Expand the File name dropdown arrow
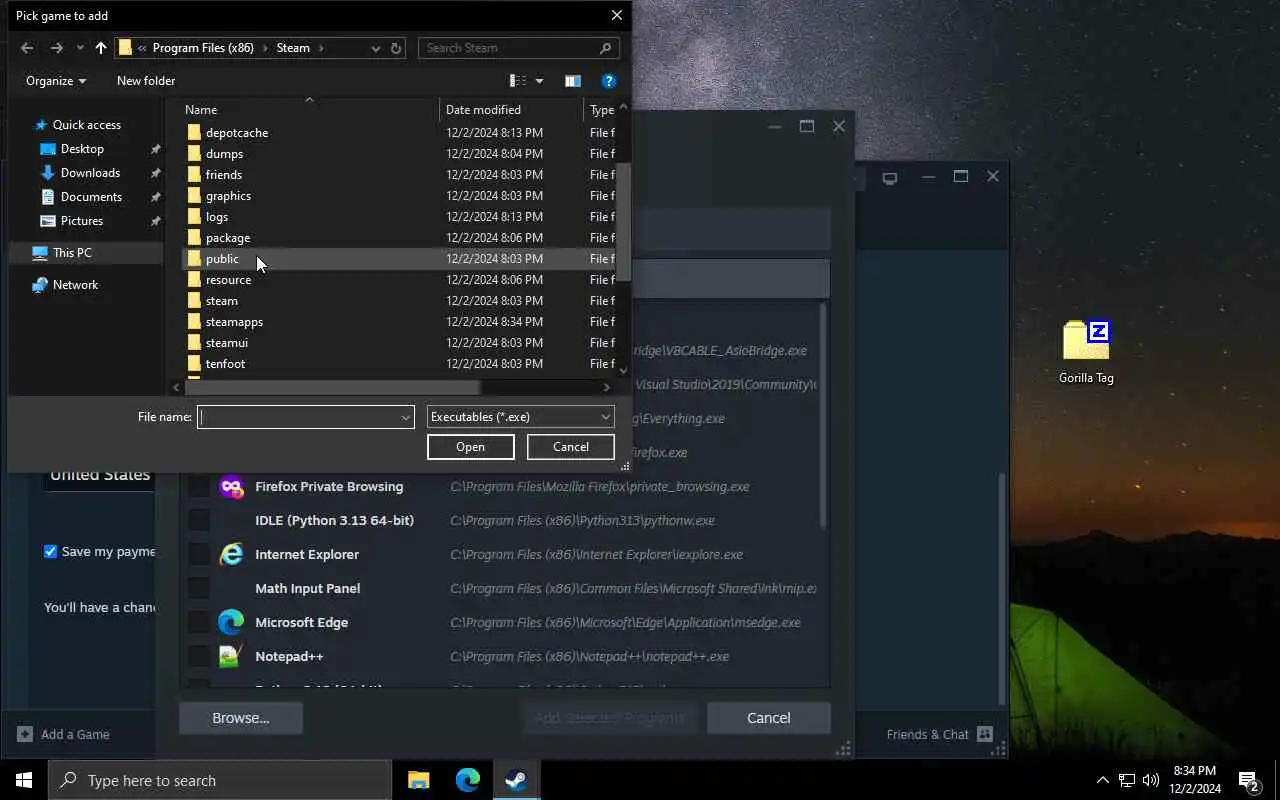Image resolution: width=1280 pixels, height=800 pixels. click(406, 417)
